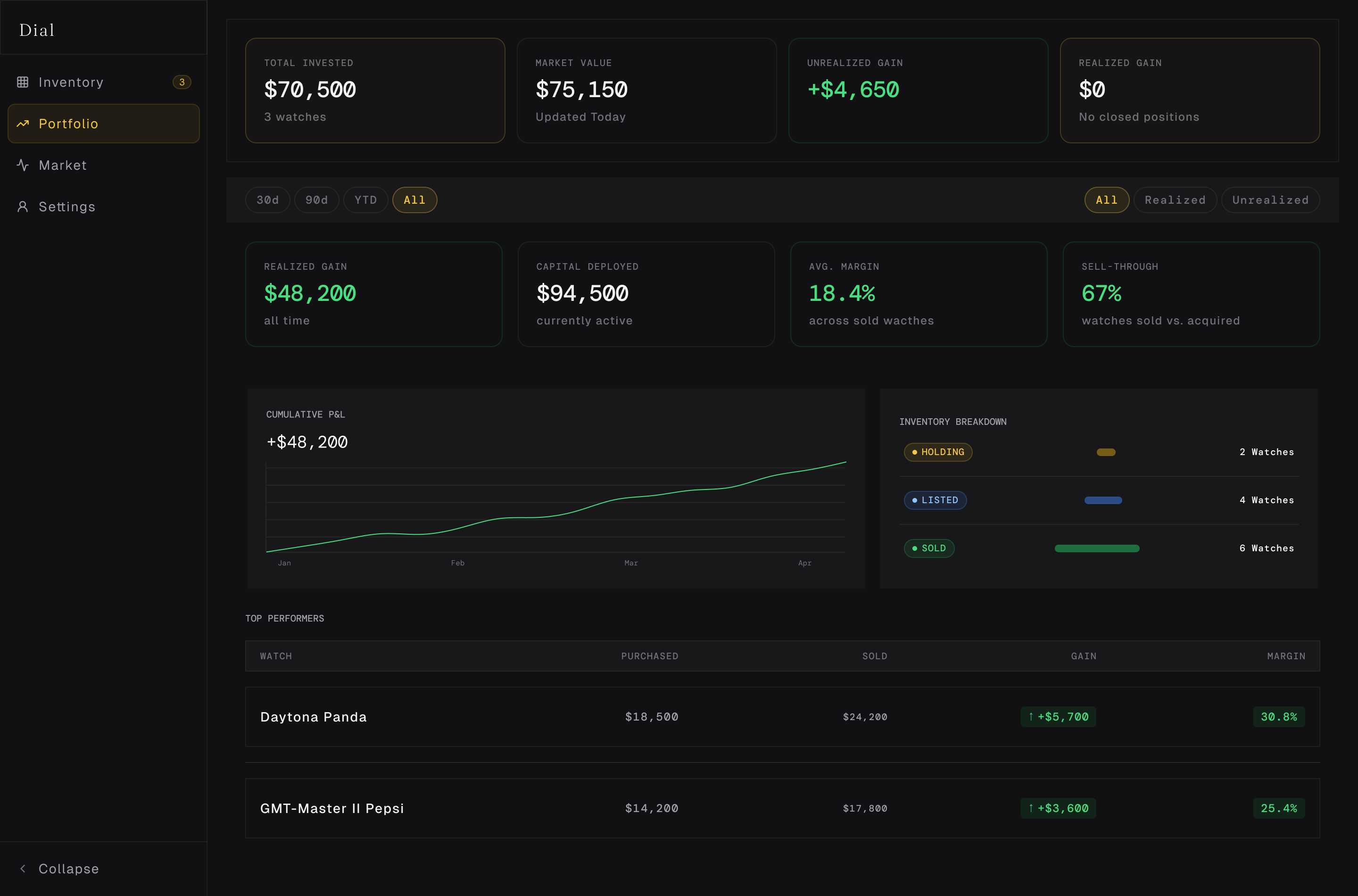Select the All time range pill
Viewport: 1358px width, 896px height.
415,200
